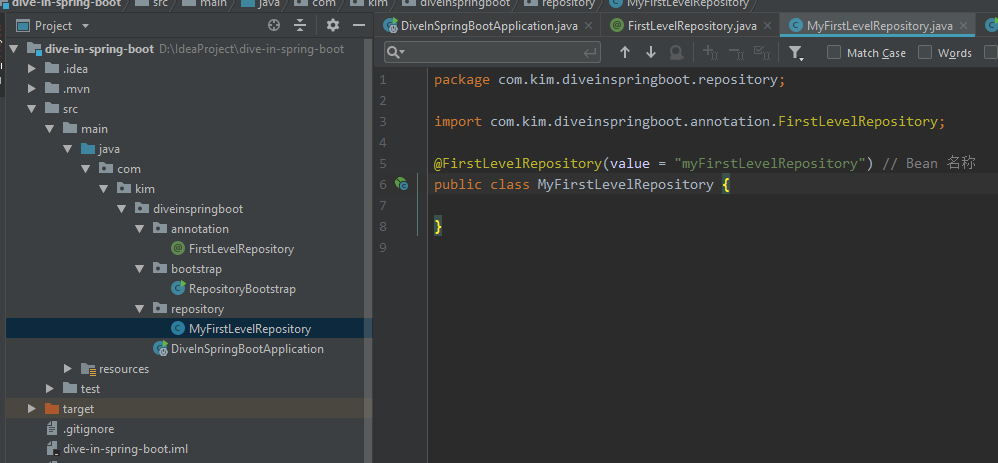Open the Project panel settings gear
The height and width of the screenshot is (463, 998).
[333, 25]
